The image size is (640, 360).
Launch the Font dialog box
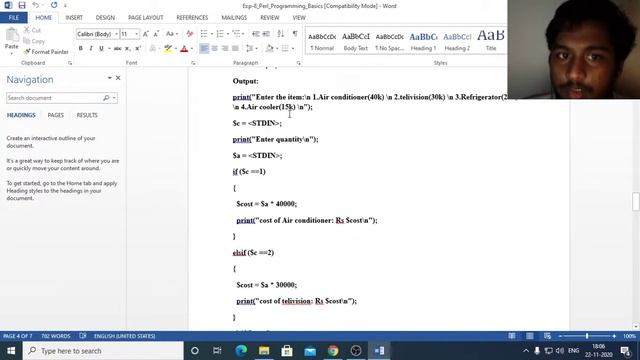tap(193, 63)
